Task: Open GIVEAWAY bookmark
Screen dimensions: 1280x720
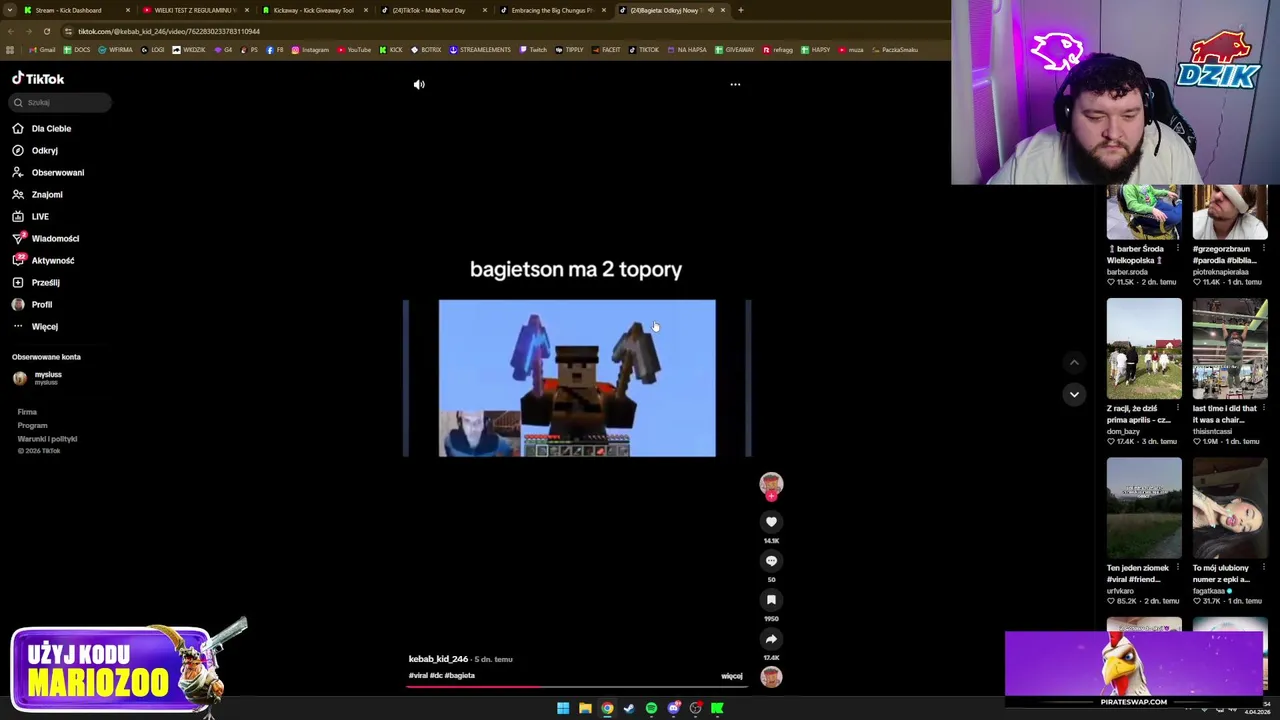Action: [735, 50]
